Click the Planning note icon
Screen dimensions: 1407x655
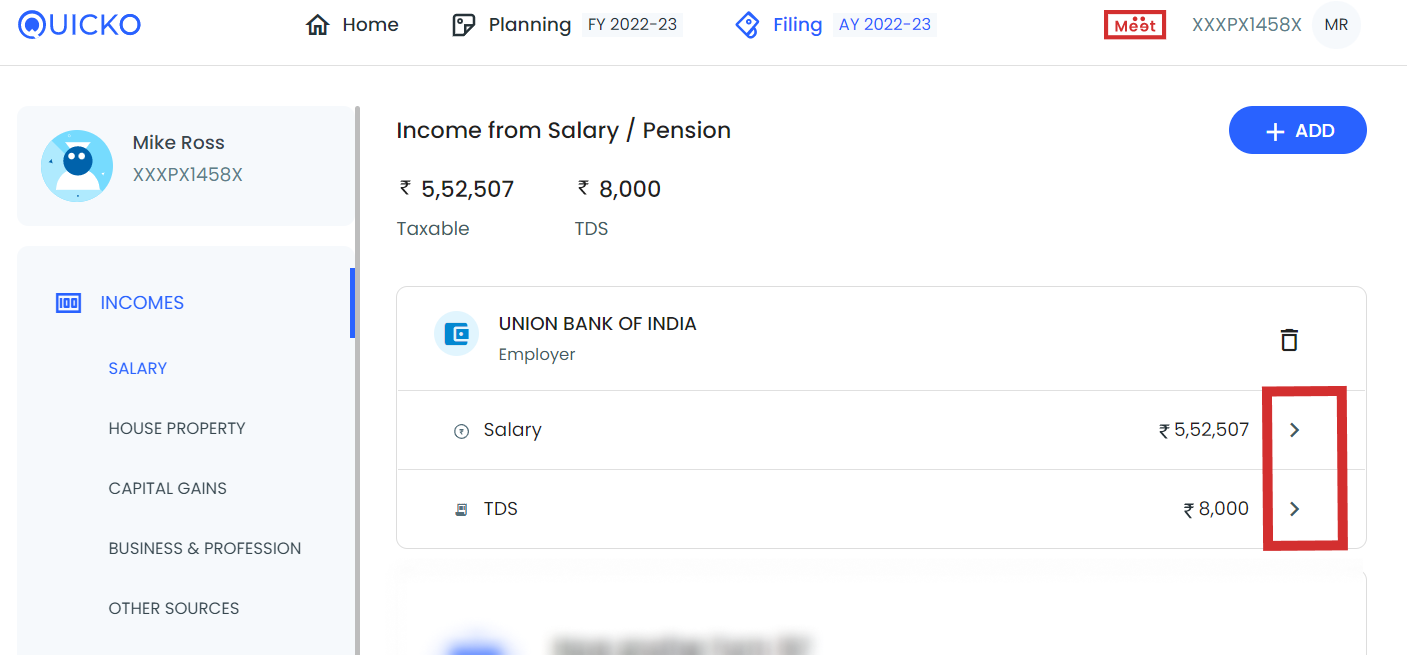(464, 25)
